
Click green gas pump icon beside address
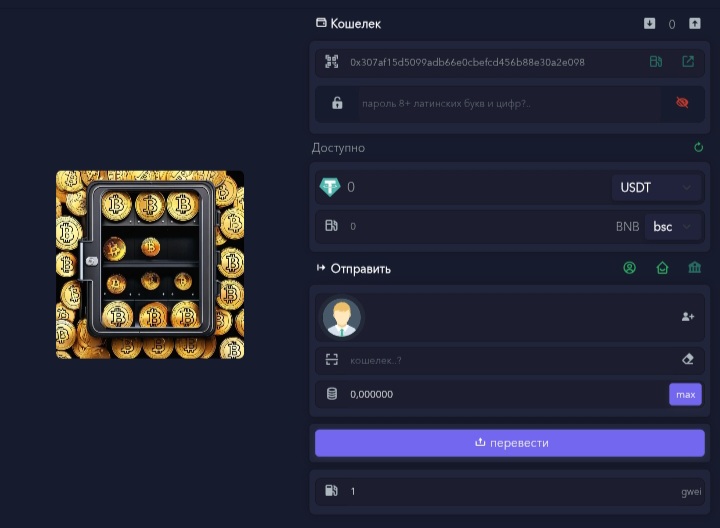656,62
